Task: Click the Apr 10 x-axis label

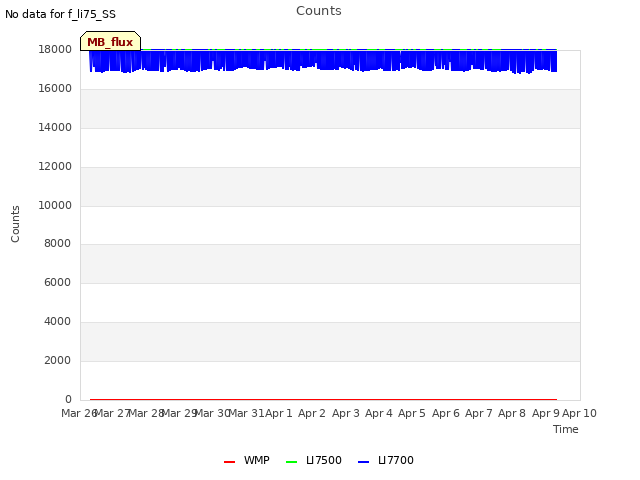Action: coord(580,413)
